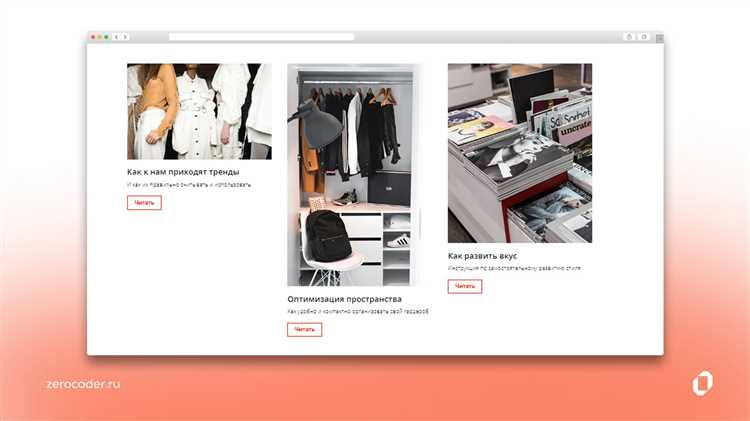Viewport: 750px width, 421px height.
Task: Open the Как к нам приходят тренды headline
Action: pos(183,172)
